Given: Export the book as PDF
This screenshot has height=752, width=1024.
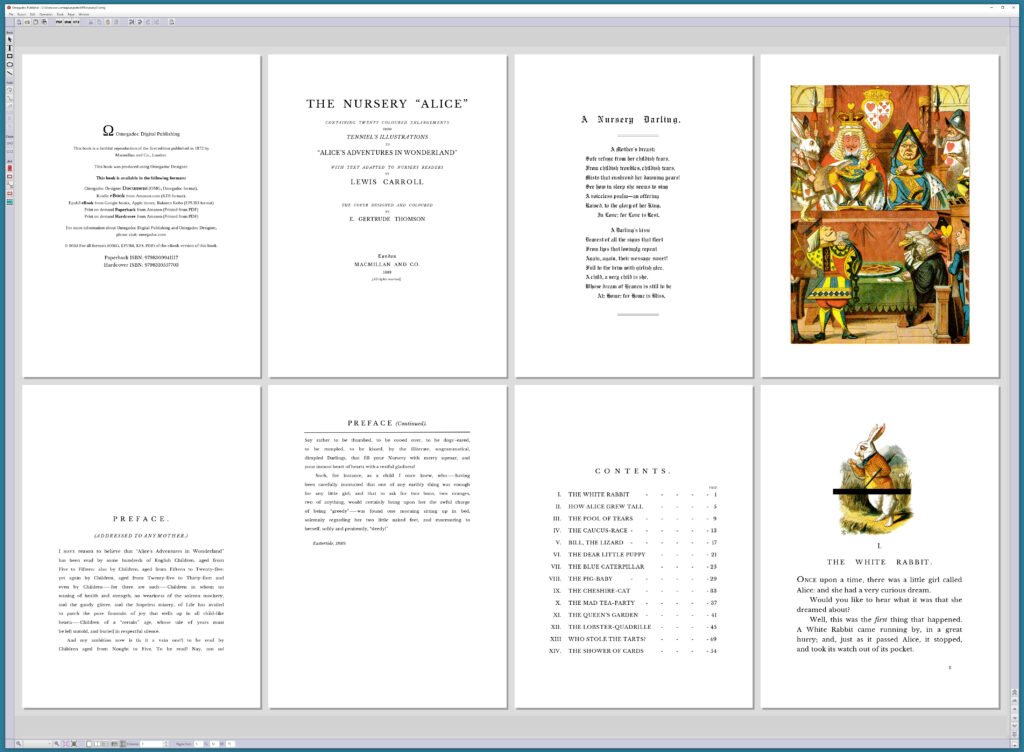Looking at the screenshot, I should point(59,22).
